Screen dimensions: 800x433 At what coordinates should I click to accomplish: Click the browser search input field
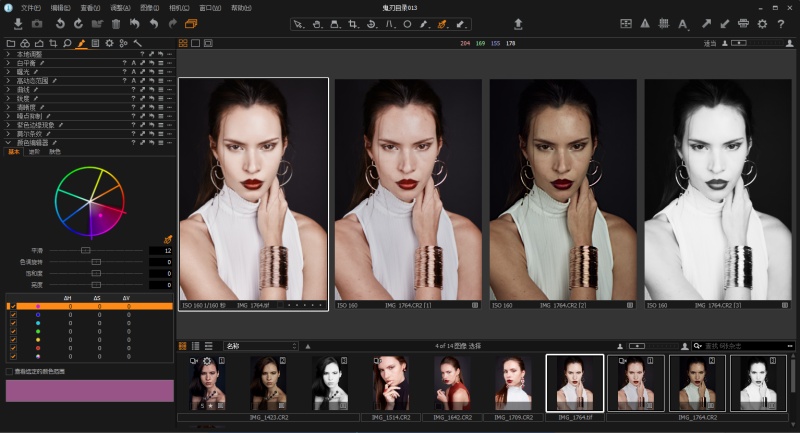pyautogui.click(x=745, y=346)
